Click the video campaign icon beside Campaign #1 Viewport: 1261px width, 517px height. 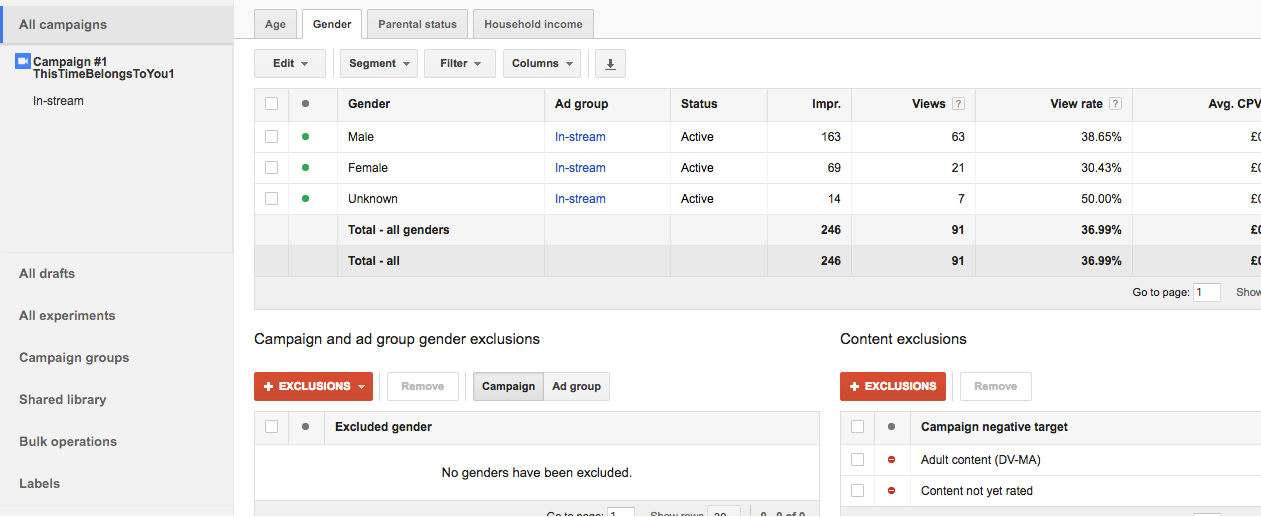[23, 62]
